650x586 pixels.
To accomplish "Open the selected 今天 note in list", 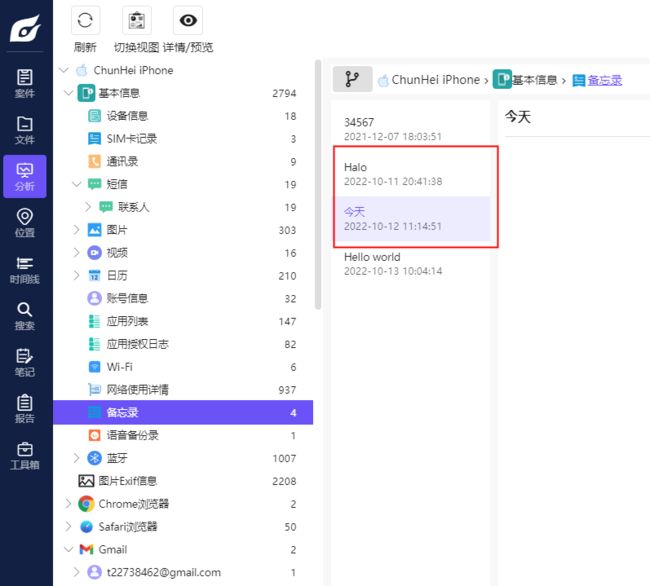I will point(412,218).
